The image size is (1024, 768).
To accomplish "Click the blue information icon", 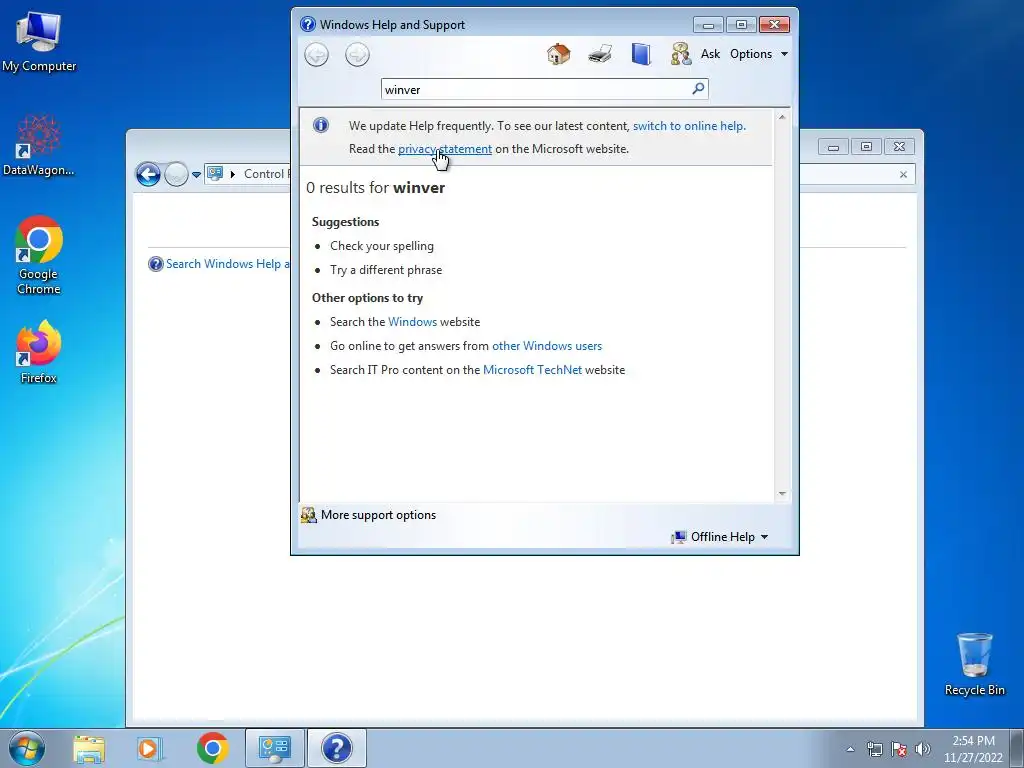I will pyautogui.click(x=321, y=125).
